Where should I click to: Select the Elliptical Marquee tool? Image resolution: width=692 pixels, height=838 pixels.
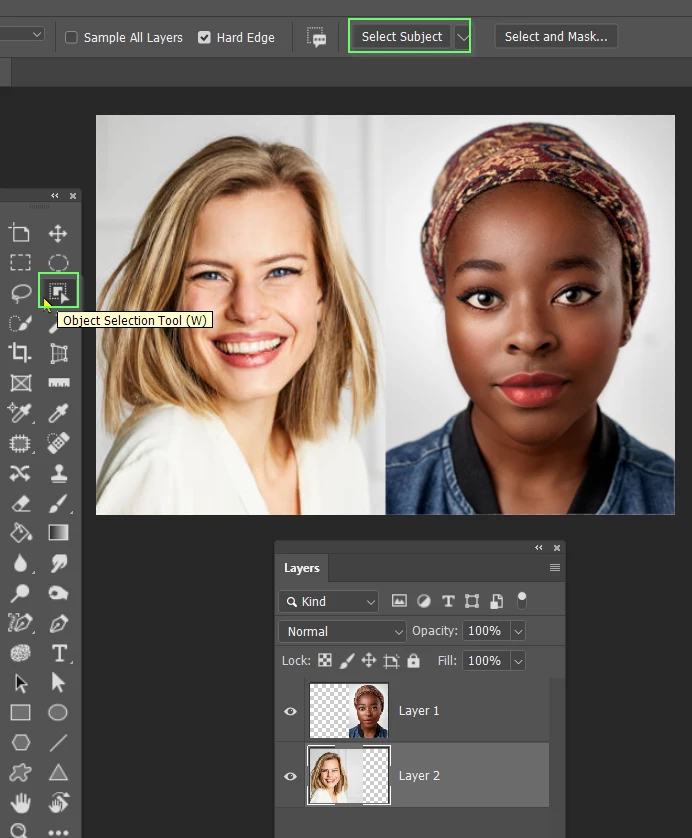click(x=58, y=262)
